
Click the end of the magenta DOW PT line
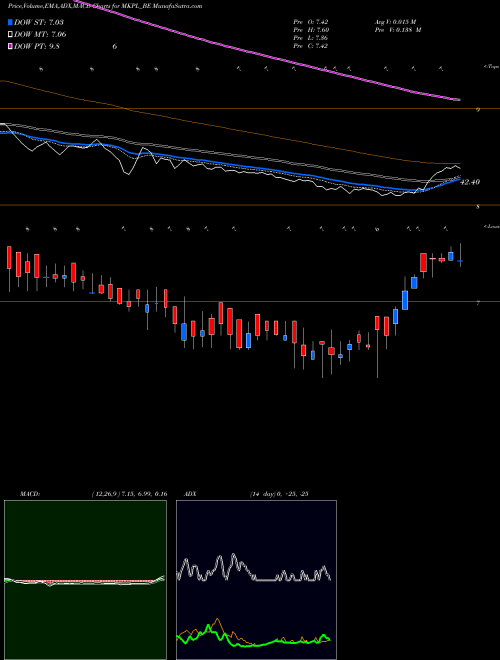(458, 100)
